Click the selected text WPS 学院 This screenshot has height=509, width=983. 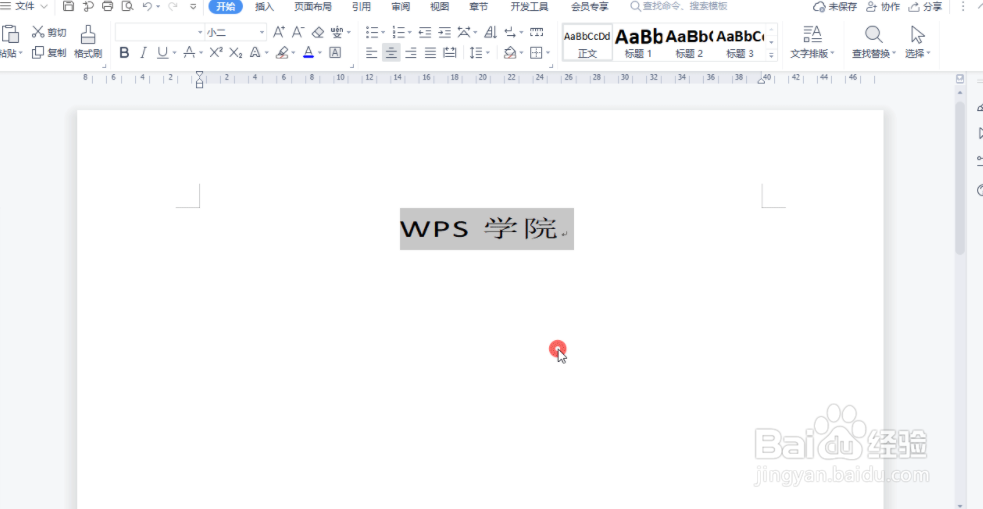coord(479,229)
